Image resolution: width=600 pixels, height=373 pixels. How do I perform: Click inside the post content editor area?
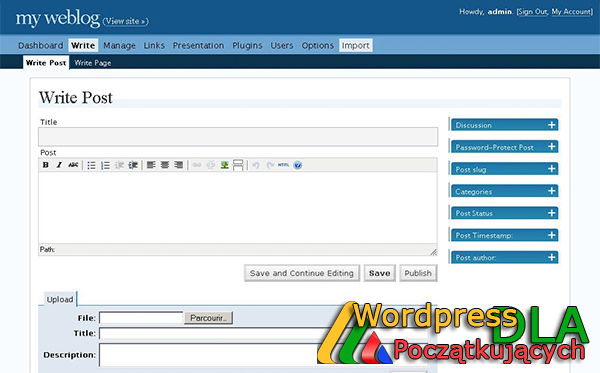click(x=238, y=208)
